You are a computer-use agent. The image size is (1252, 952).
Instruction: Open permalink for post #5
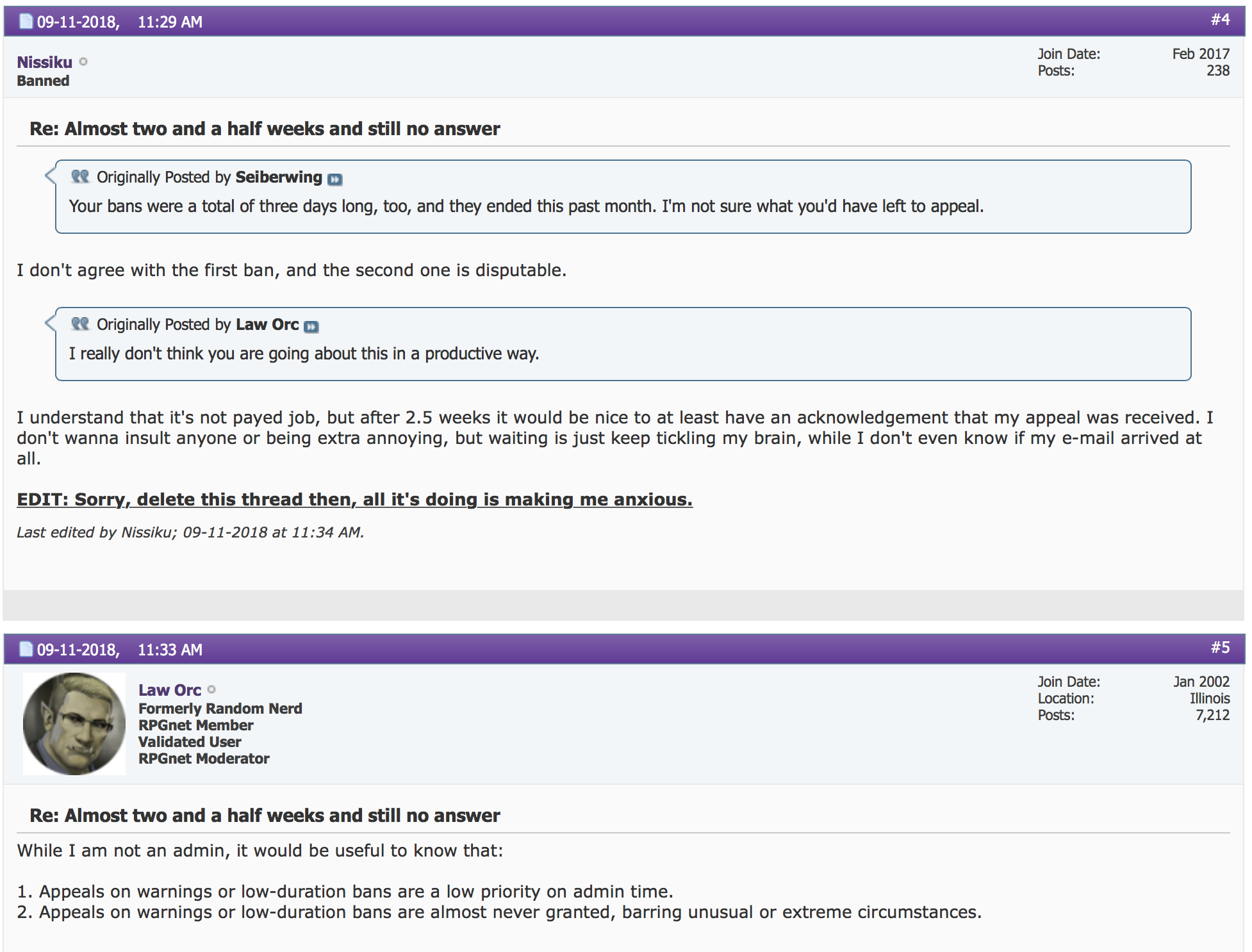tap(1220, 648)
